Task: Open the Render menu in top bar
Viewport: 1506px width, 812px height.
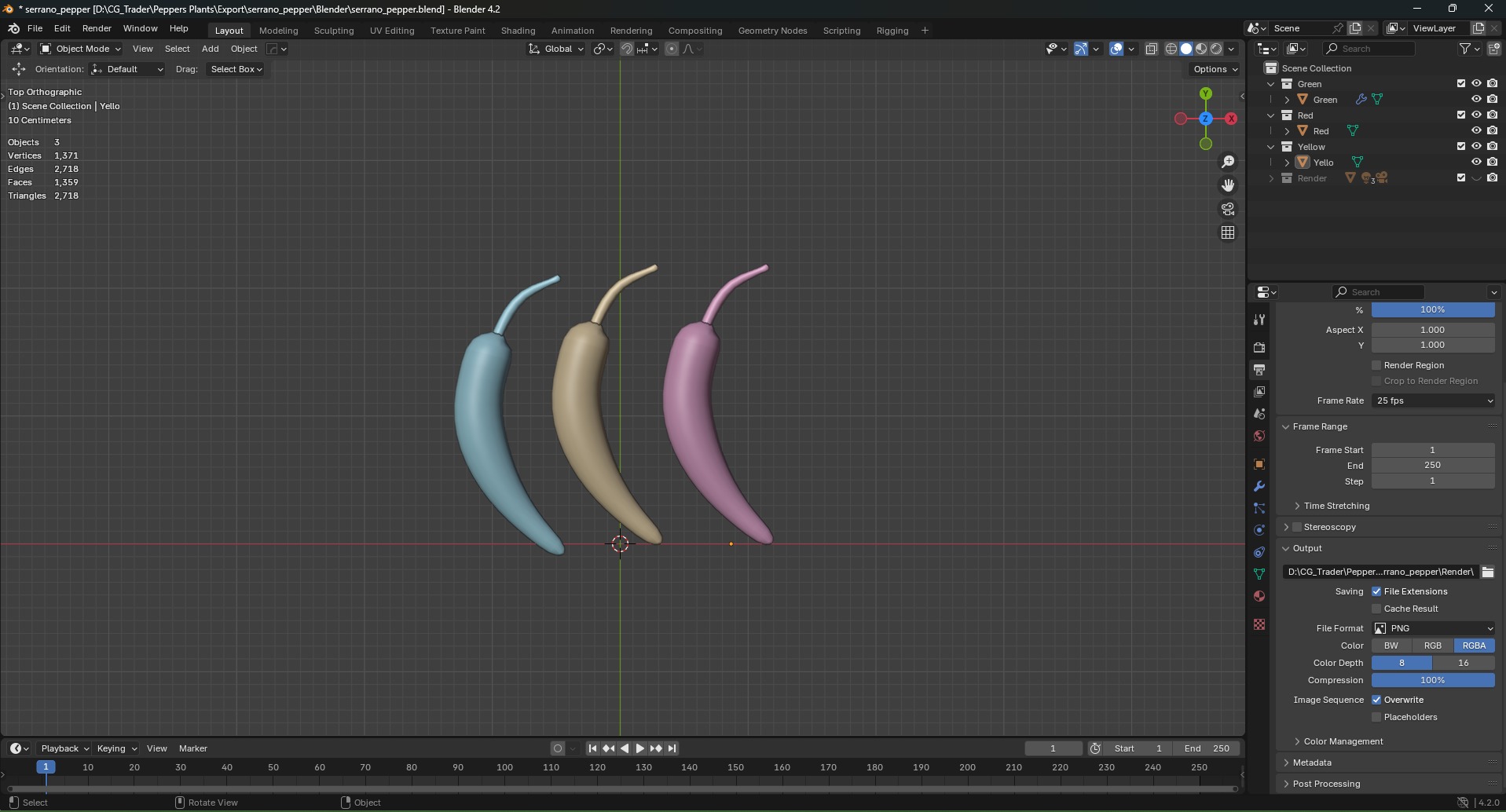Action: [x=97, y=28]
